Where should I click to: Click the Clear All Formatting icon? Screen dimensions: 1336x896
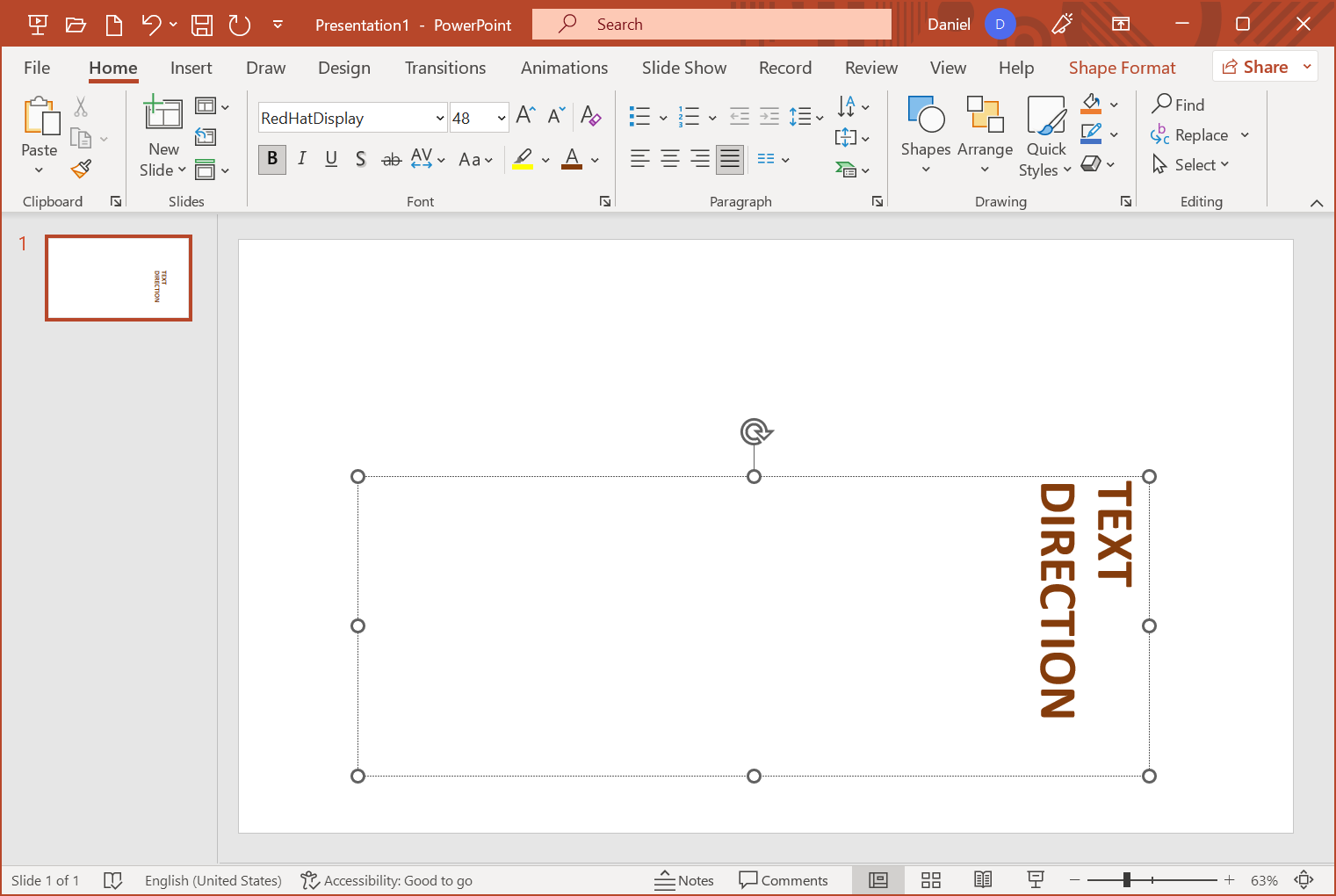[x=590, y=116]
